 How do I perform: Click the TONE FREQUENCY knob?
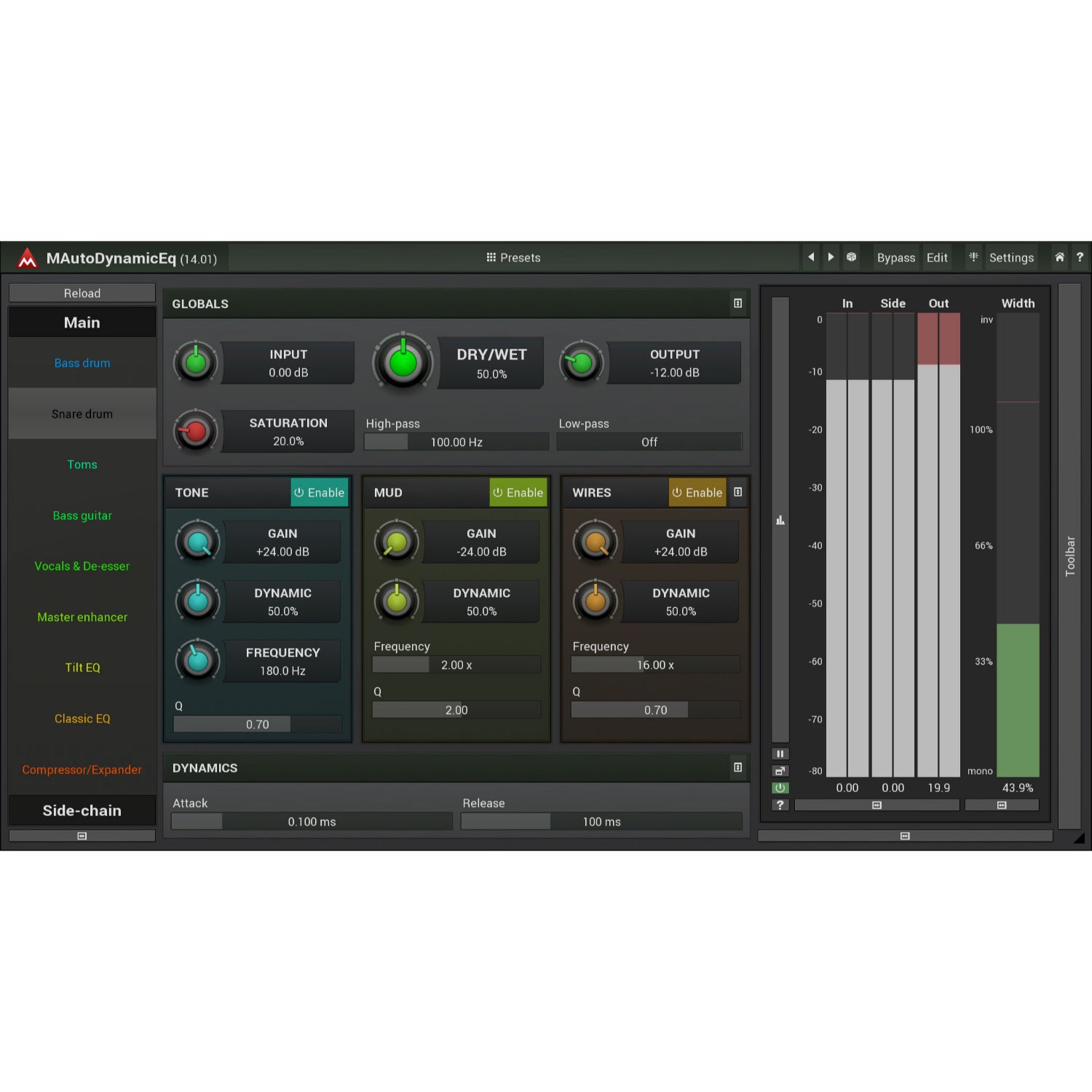197,660
